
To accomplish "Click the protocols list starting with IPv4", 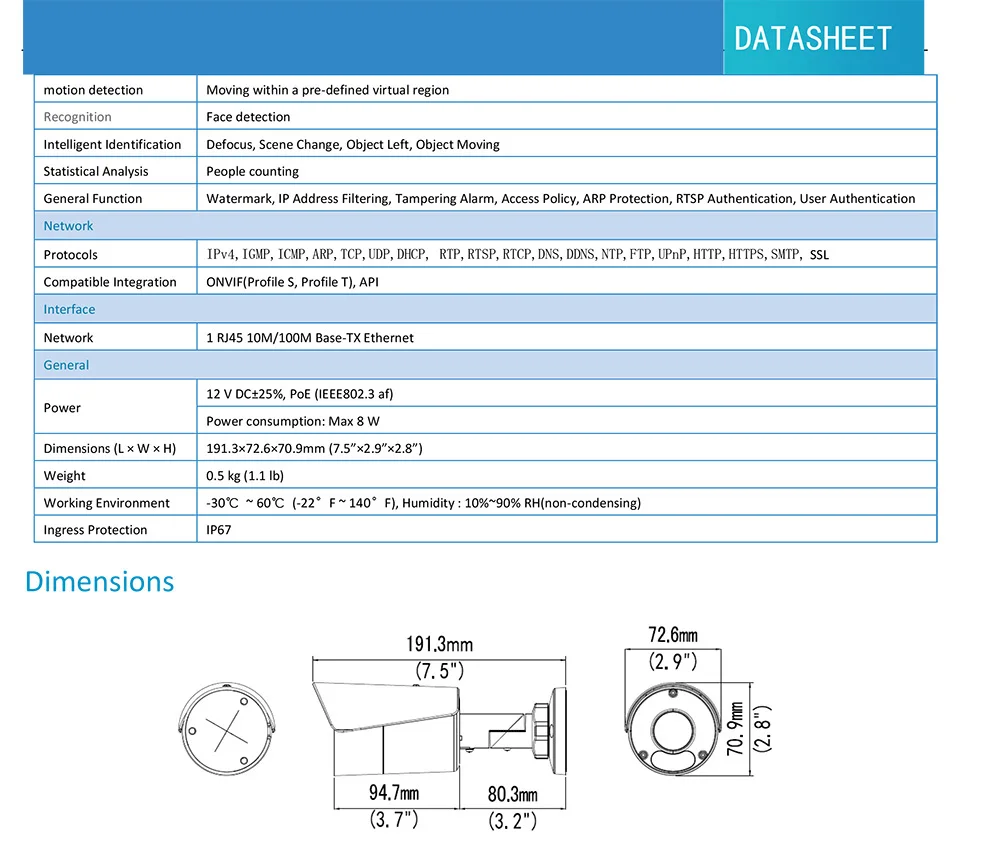I will click(517, 254).
